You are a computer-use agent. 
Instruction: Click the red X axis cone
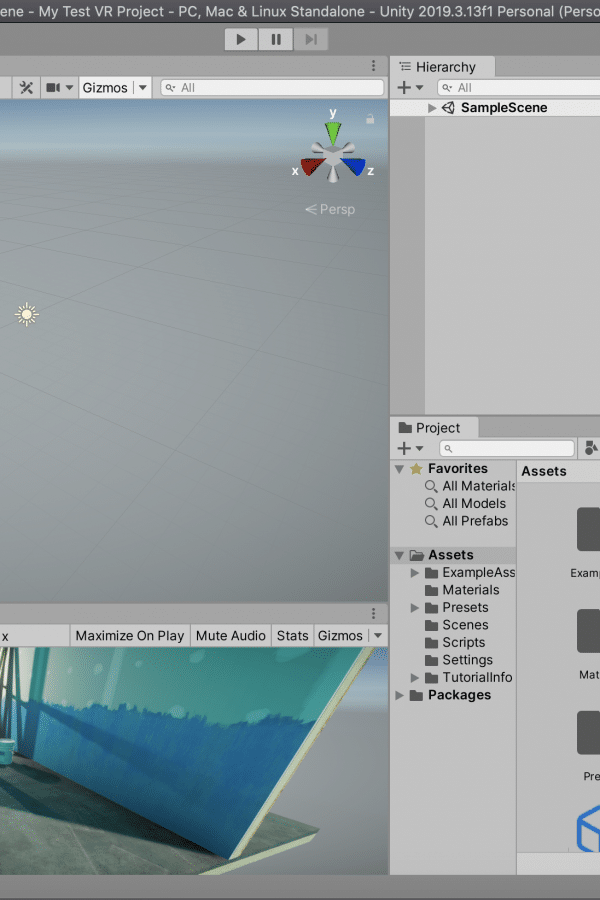312,166
